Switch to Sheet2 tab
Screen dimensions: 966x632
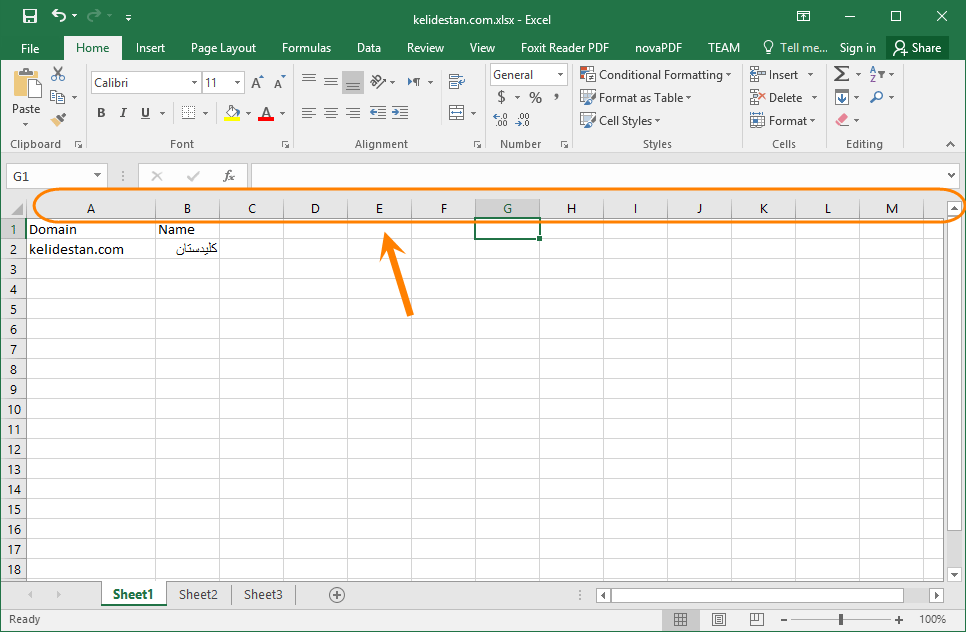coord(198,594)
